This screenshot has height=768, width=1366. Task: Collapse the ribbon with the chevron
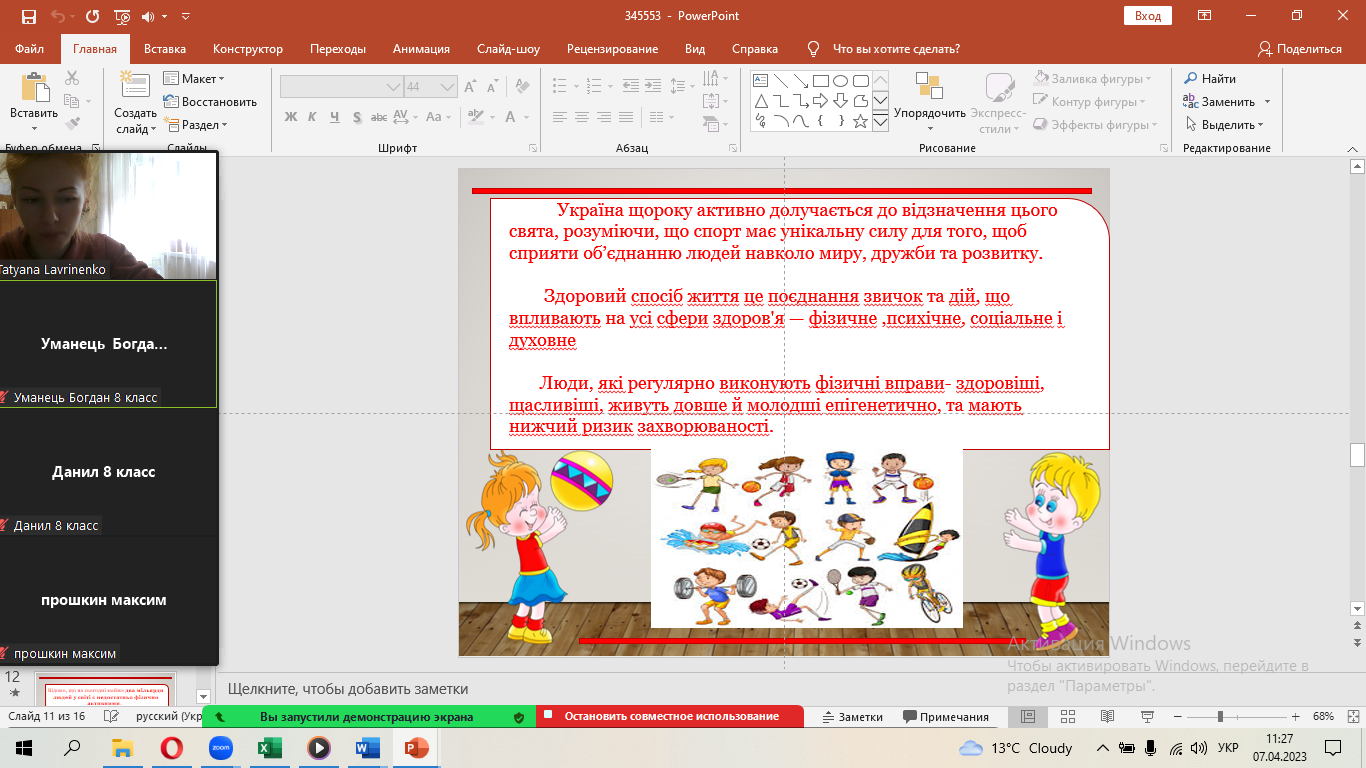[1351, 148]
